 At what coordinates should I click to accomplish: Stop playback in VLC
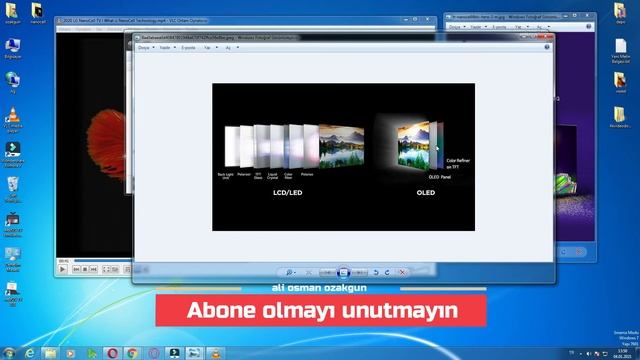pos(85,269)
